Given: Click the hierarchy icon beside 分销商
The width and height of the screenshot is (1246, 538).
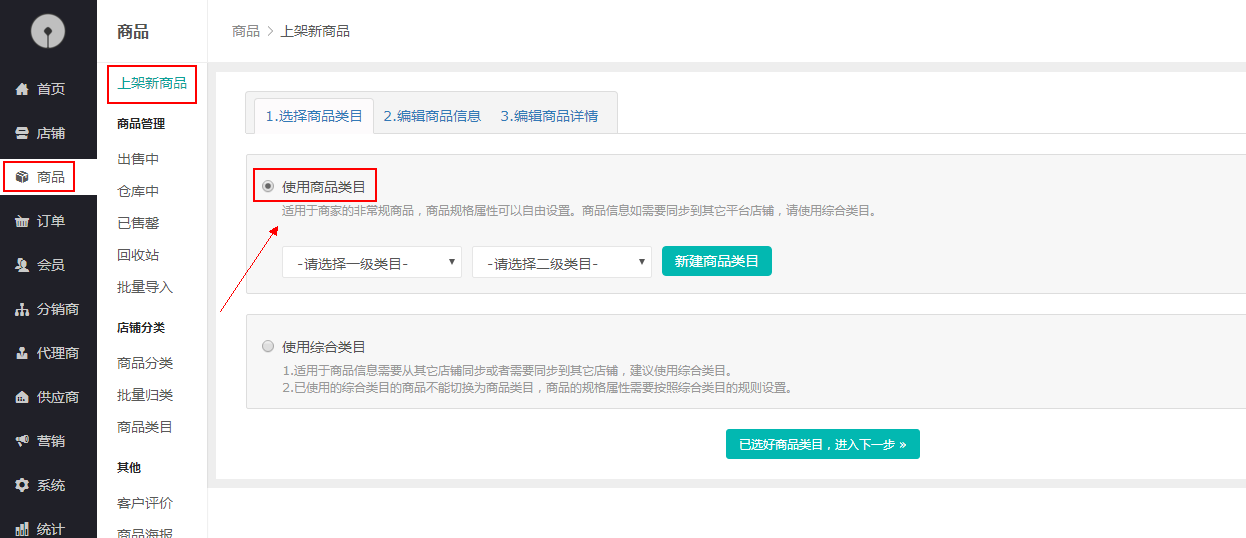Looking at the screenshot, I should coord(22,309).
